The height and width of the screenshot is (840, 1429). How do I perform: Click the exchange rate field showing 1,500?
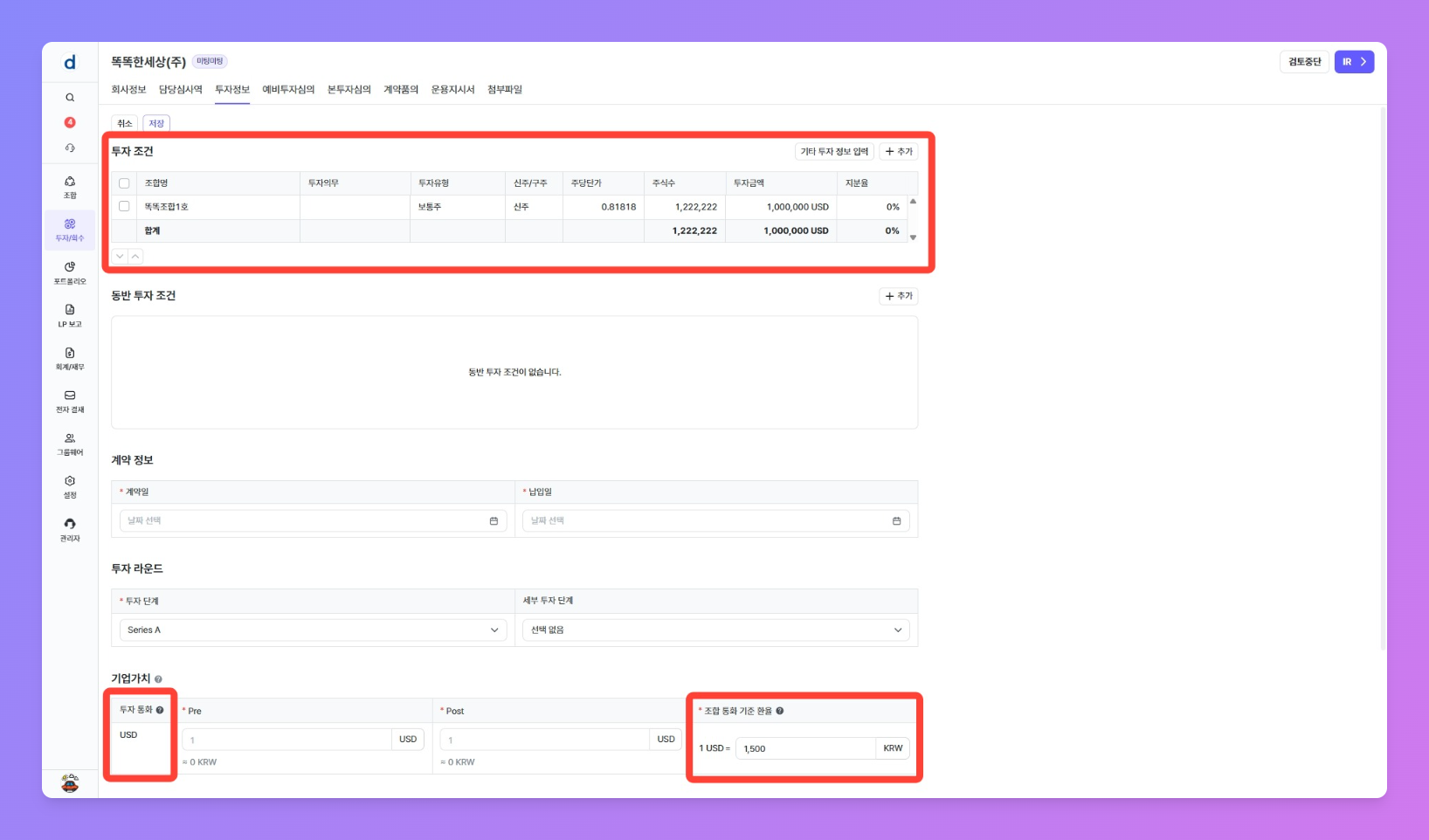click(x=805, y=748)
